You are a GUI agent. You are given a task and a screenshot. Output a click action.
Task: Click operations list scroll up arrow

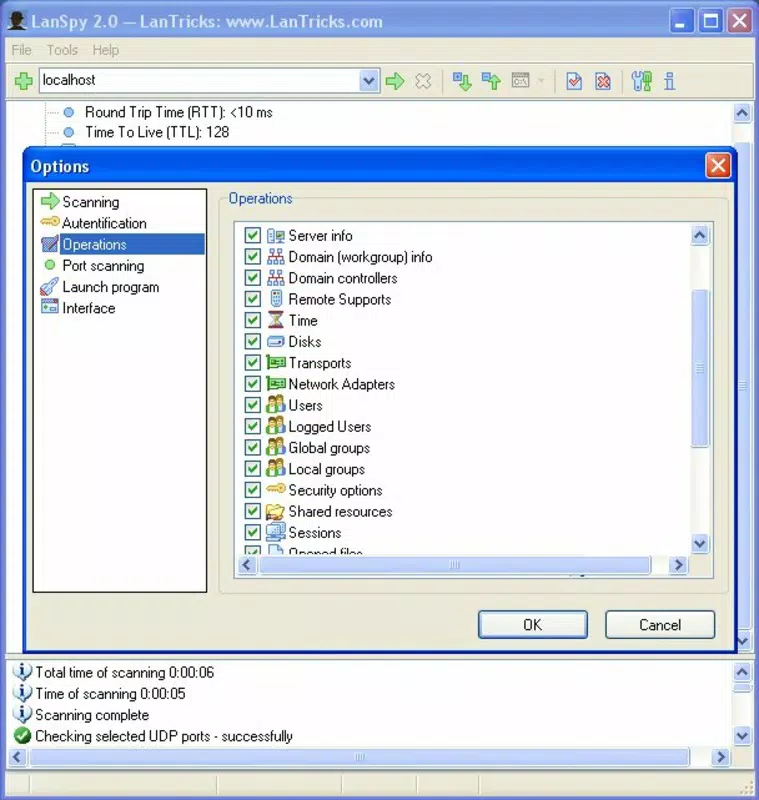coord(699,235)
